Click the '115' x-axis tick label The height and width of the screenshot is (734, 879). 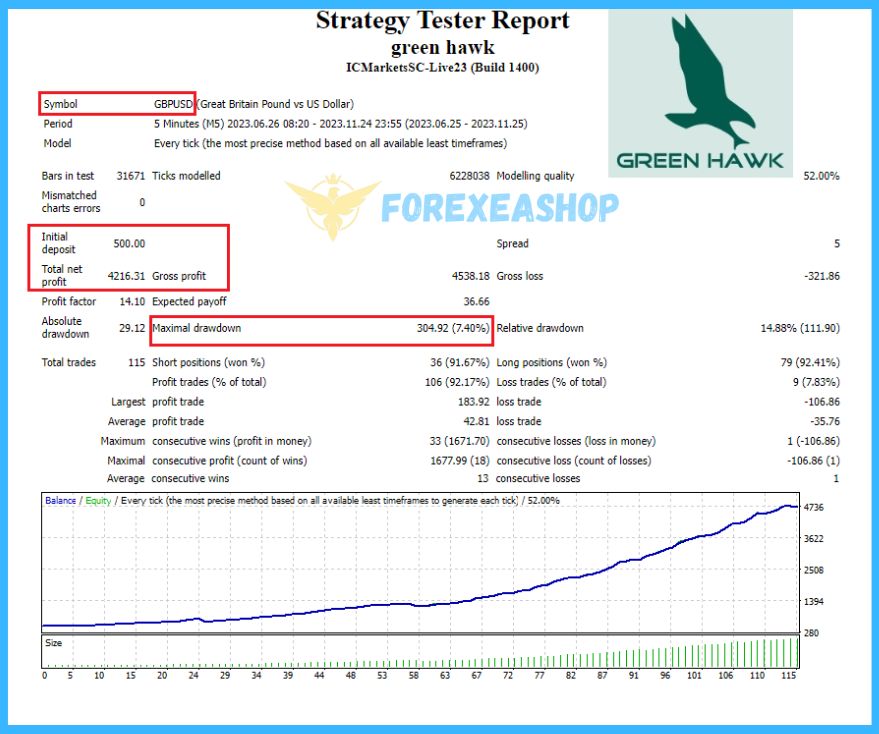(788, 675)
